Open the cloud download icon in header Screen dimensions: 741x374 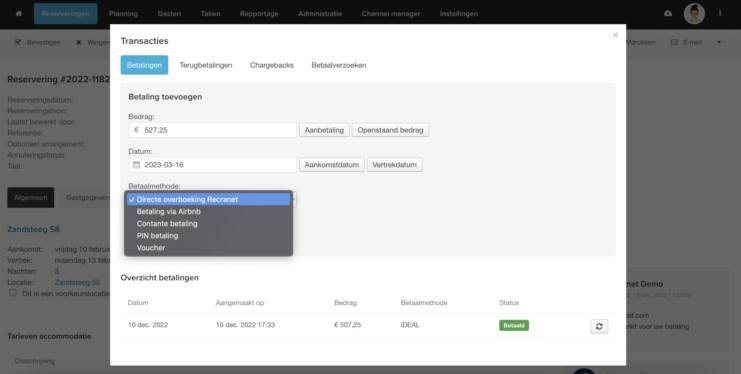[x=668, y=14]
